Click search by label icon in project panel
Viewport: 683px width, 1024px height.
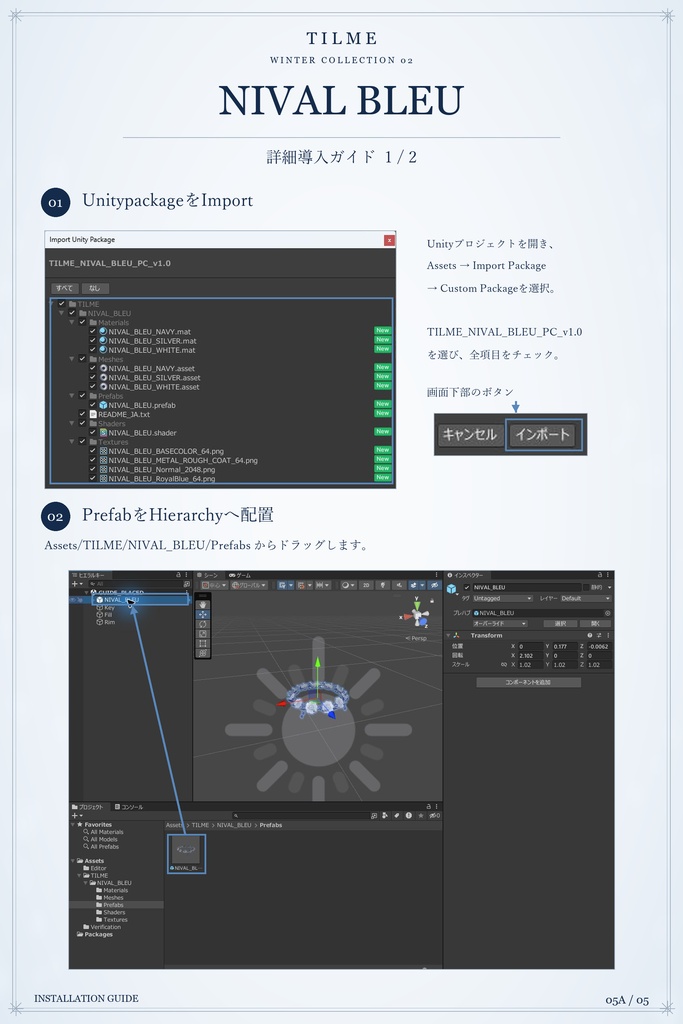click(x=396, y=815)
